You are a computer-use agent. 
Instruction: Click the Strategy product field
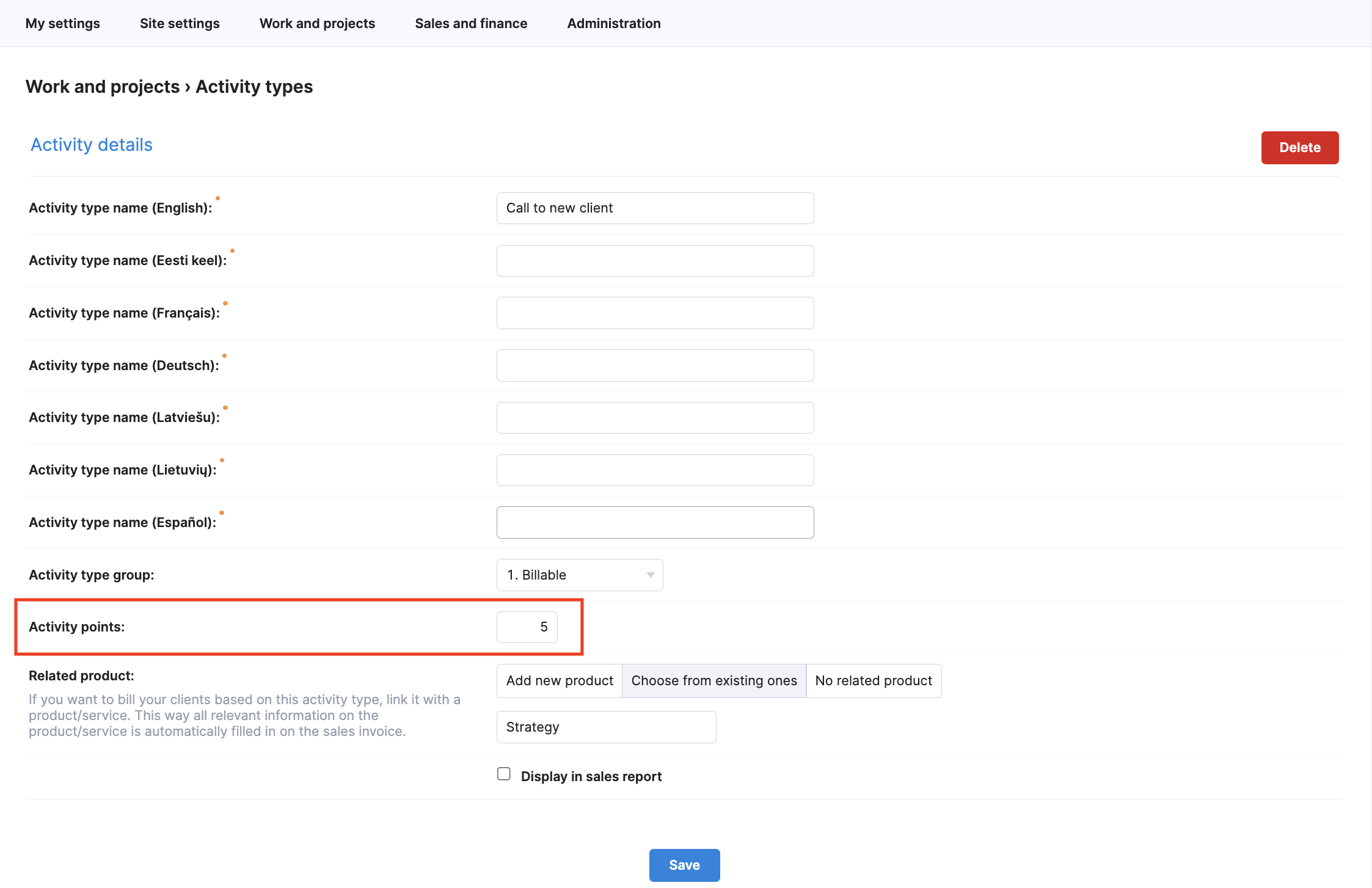click(606, 727)
